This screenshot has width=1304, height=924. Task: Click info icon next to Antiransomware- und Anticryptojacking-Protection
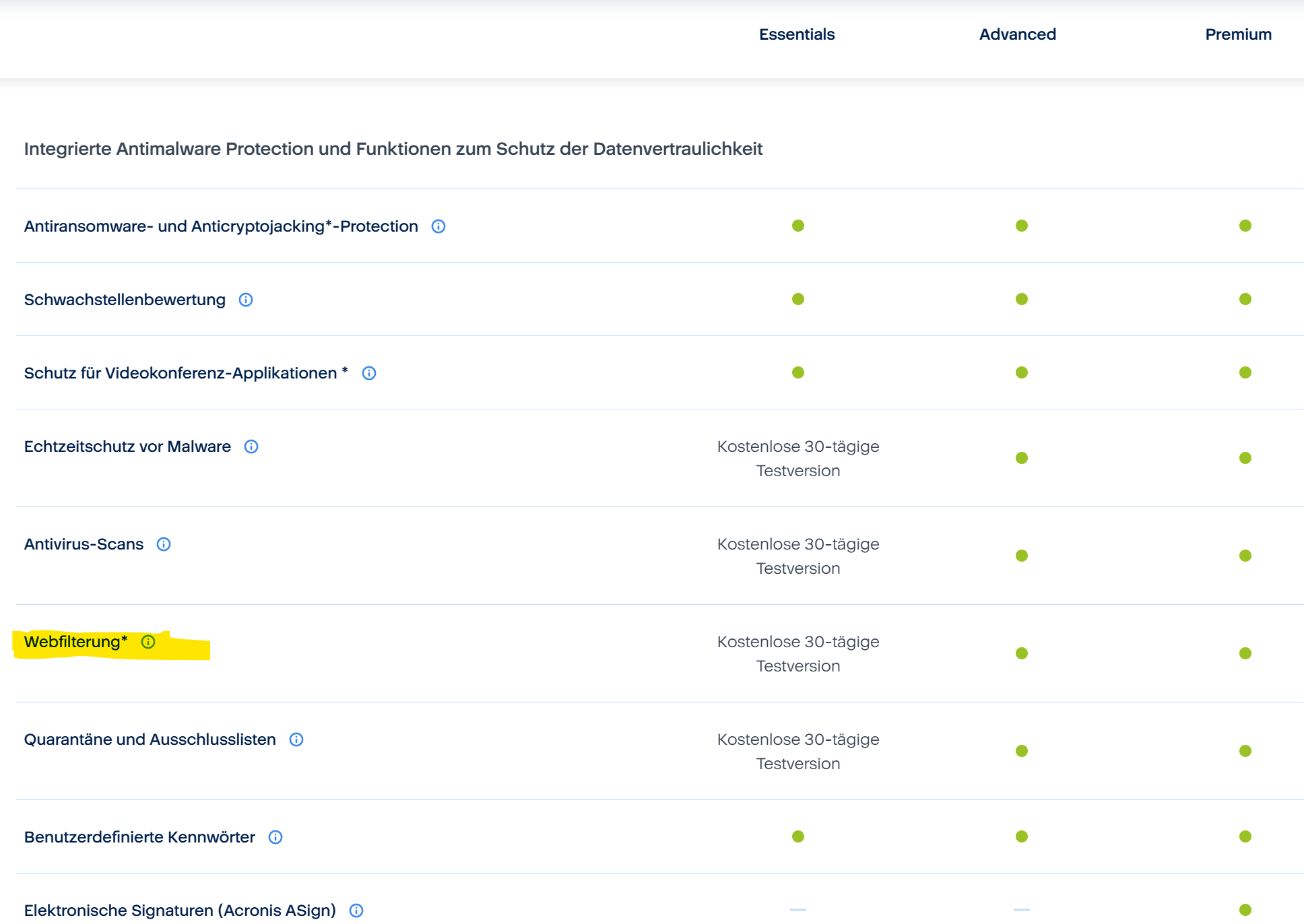click(x=438, y=226)
